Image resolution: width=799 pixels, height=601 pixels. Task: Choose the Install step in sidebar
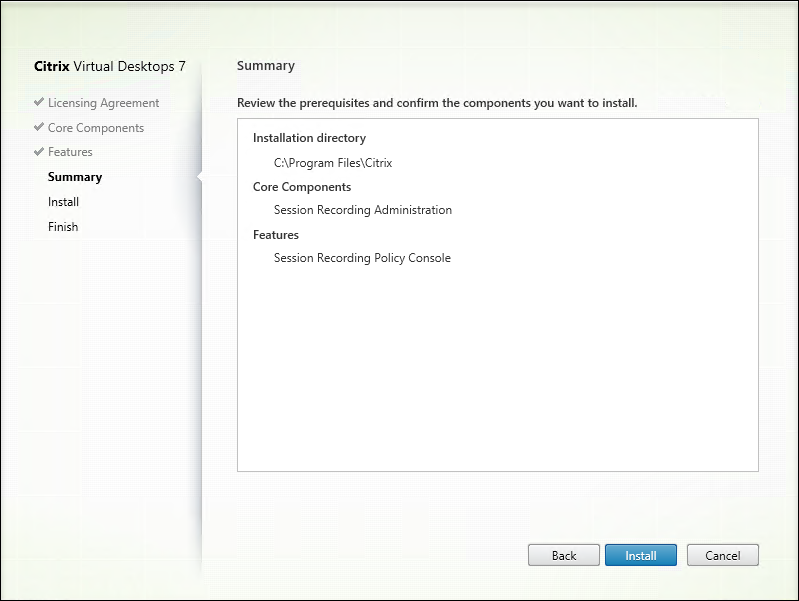click(63, 202)
